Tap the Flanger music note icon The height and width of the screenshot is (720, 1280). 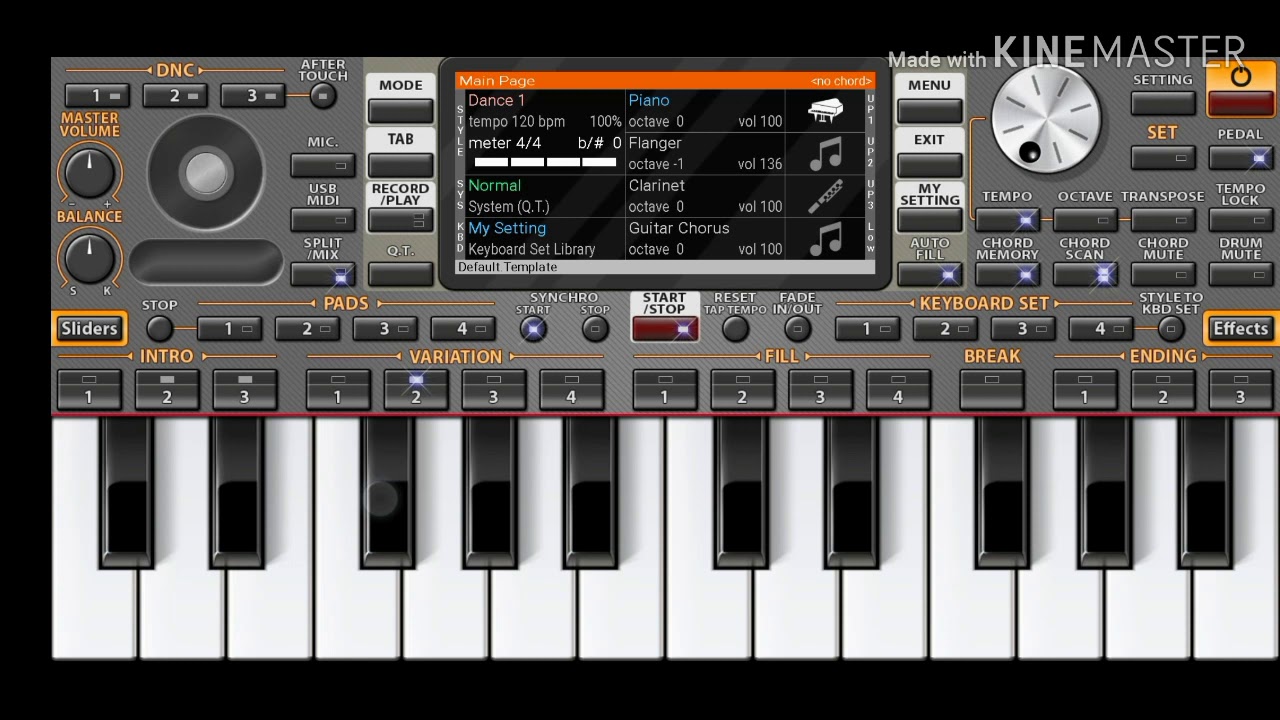point(826,153)
